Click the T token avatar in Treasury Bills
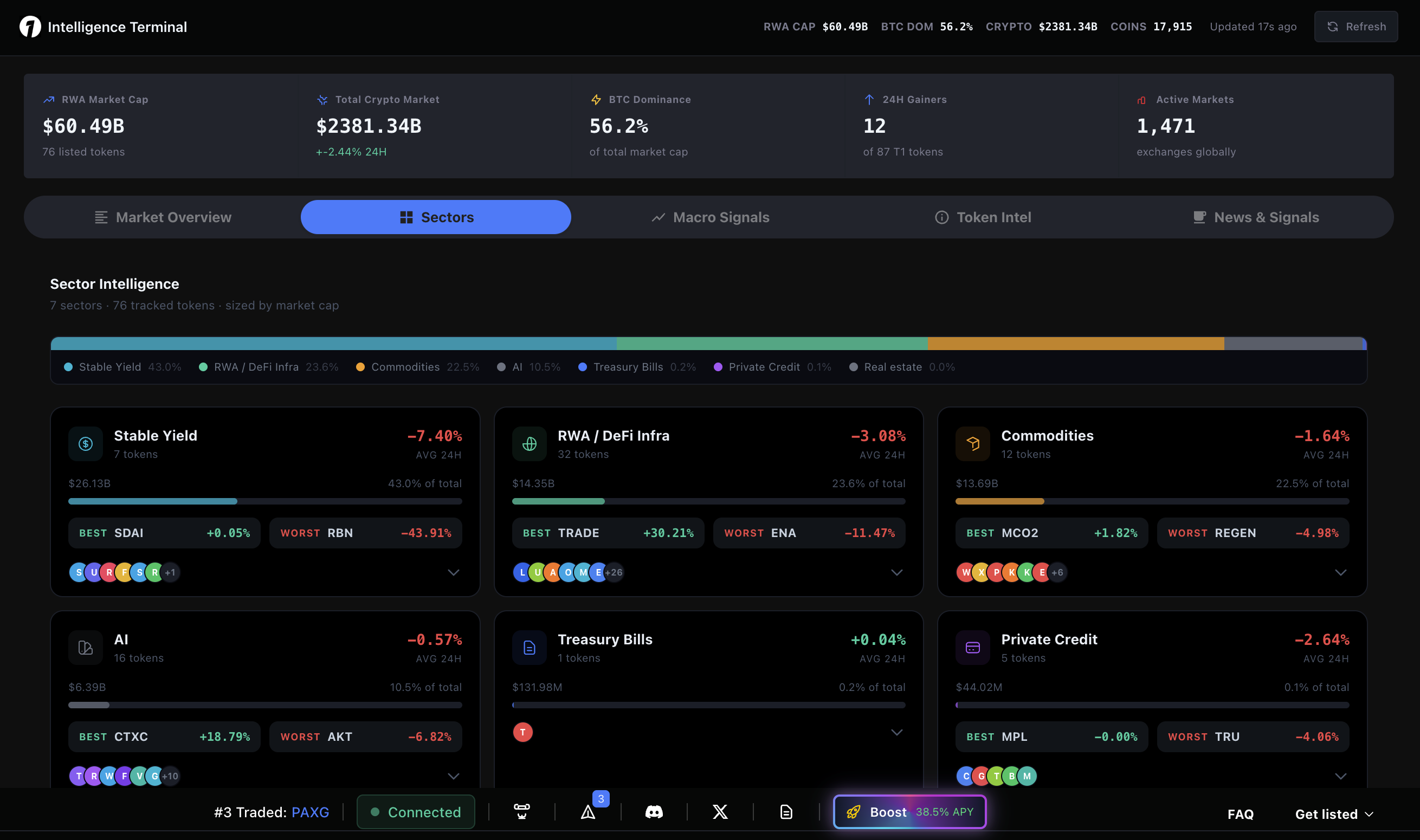1420x840 pixels. tap(522, 733)
